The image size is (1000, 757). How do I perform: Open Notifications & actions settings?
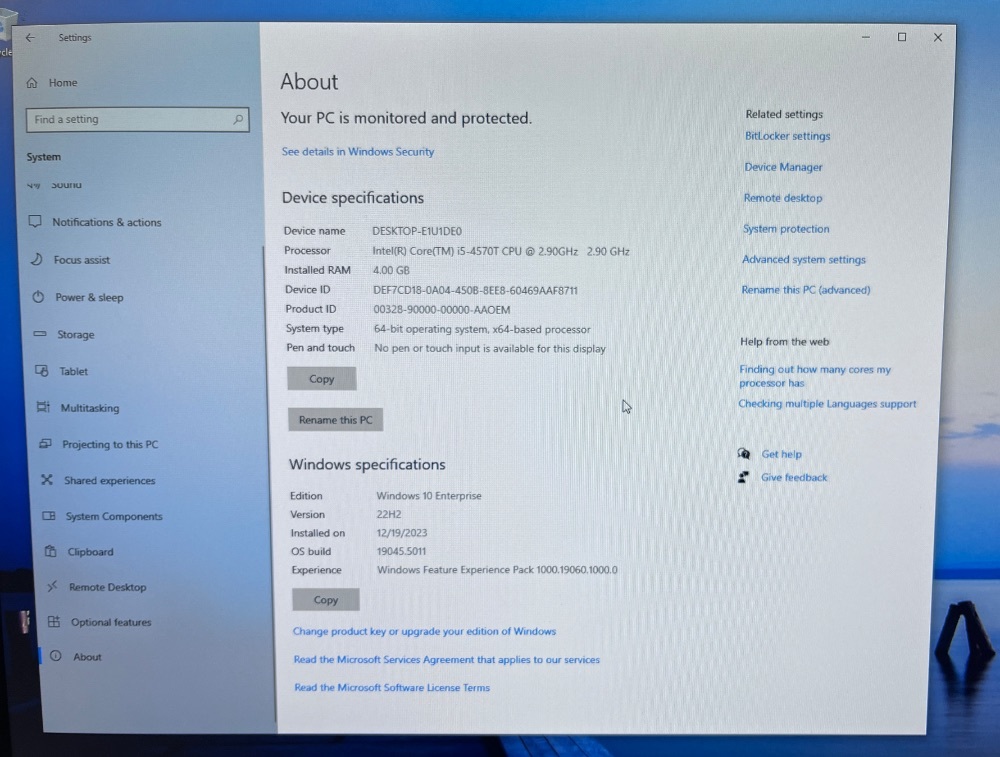coord(106,222)
